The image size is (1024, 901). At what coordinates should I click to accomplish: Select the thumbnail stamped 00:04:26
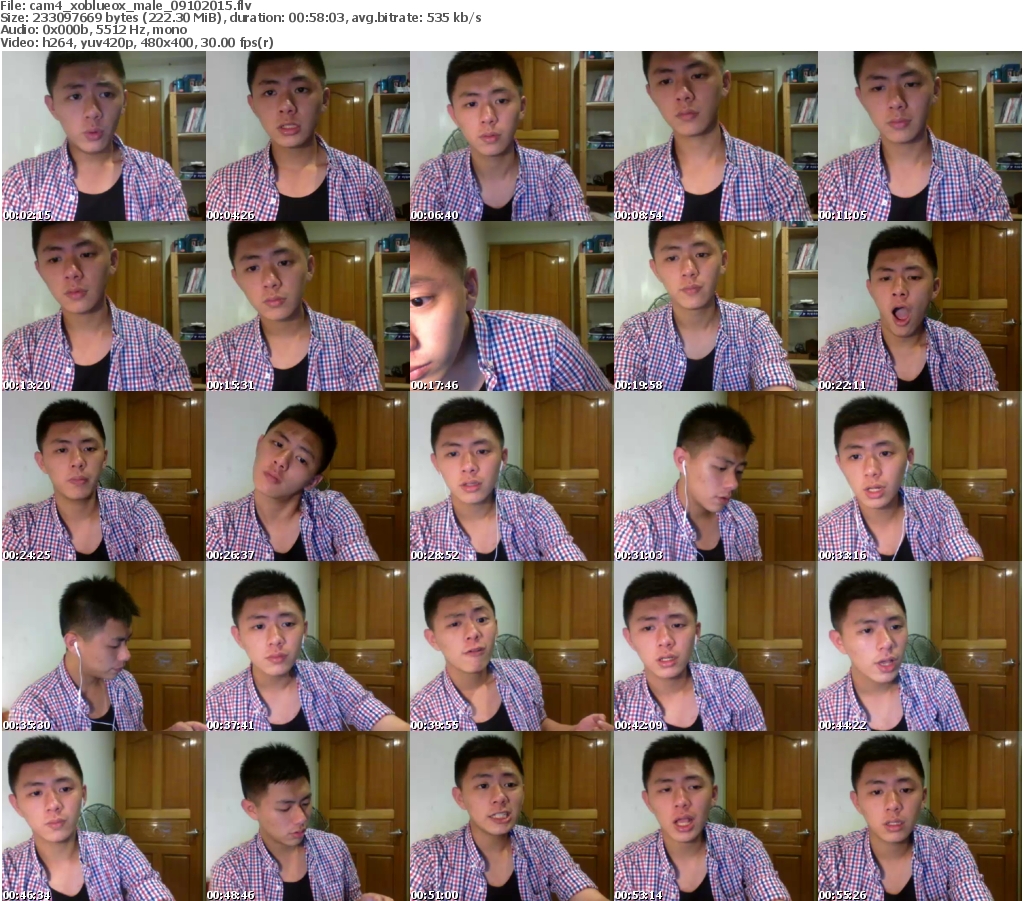tap(308, 136)
